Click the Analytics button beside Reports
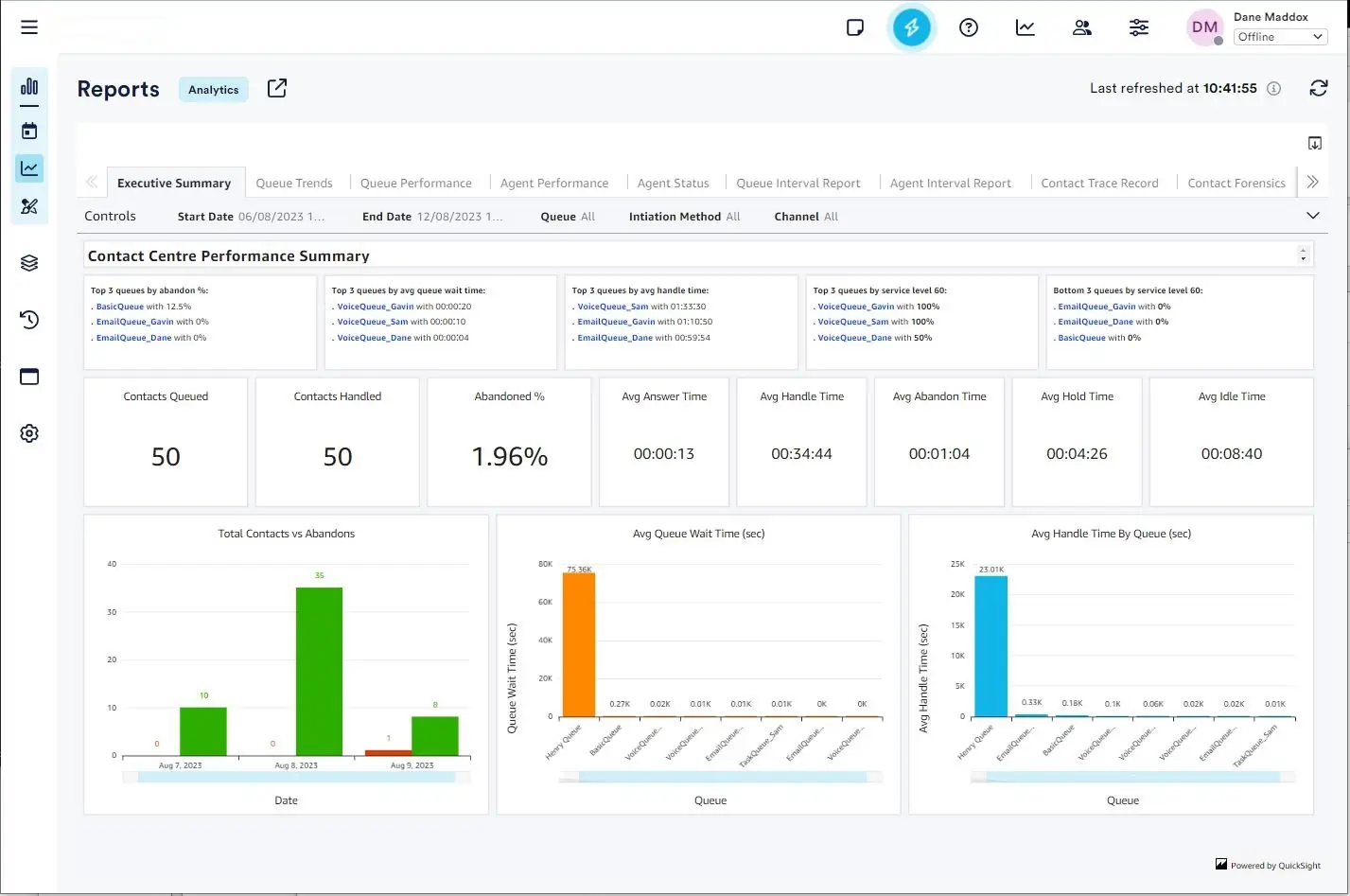This screenshot has width=1350, height=896. tap(213, 90)
